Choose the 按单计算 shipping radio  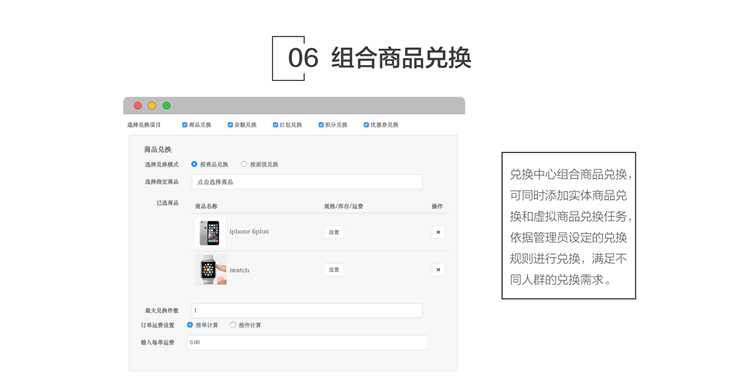coord(190,325)
